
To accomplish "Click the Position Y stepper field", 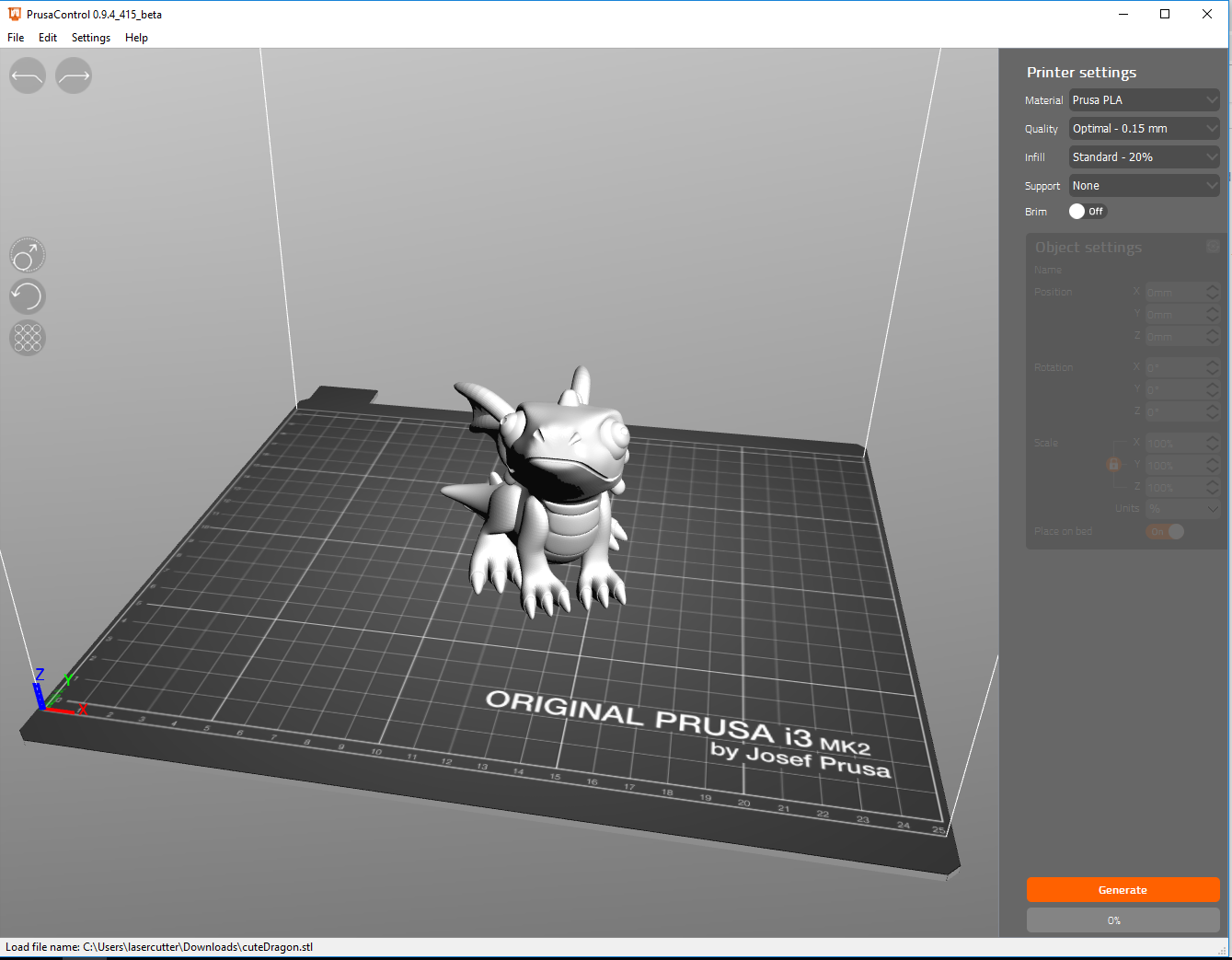I will [1182, 315].
